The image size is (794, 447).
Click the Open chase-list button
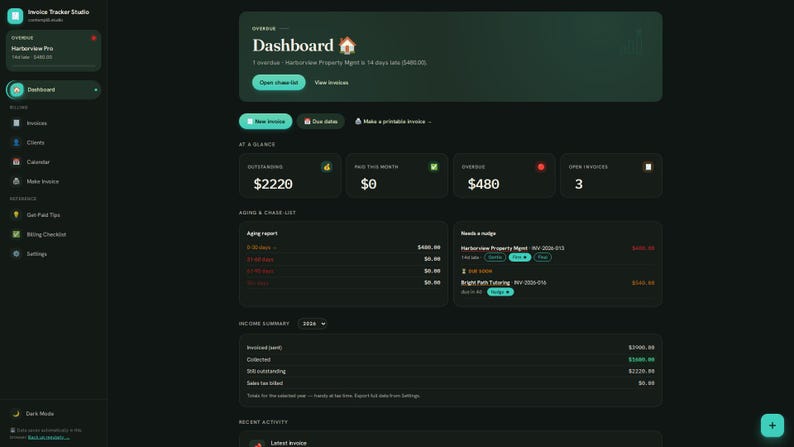[279, 83]
